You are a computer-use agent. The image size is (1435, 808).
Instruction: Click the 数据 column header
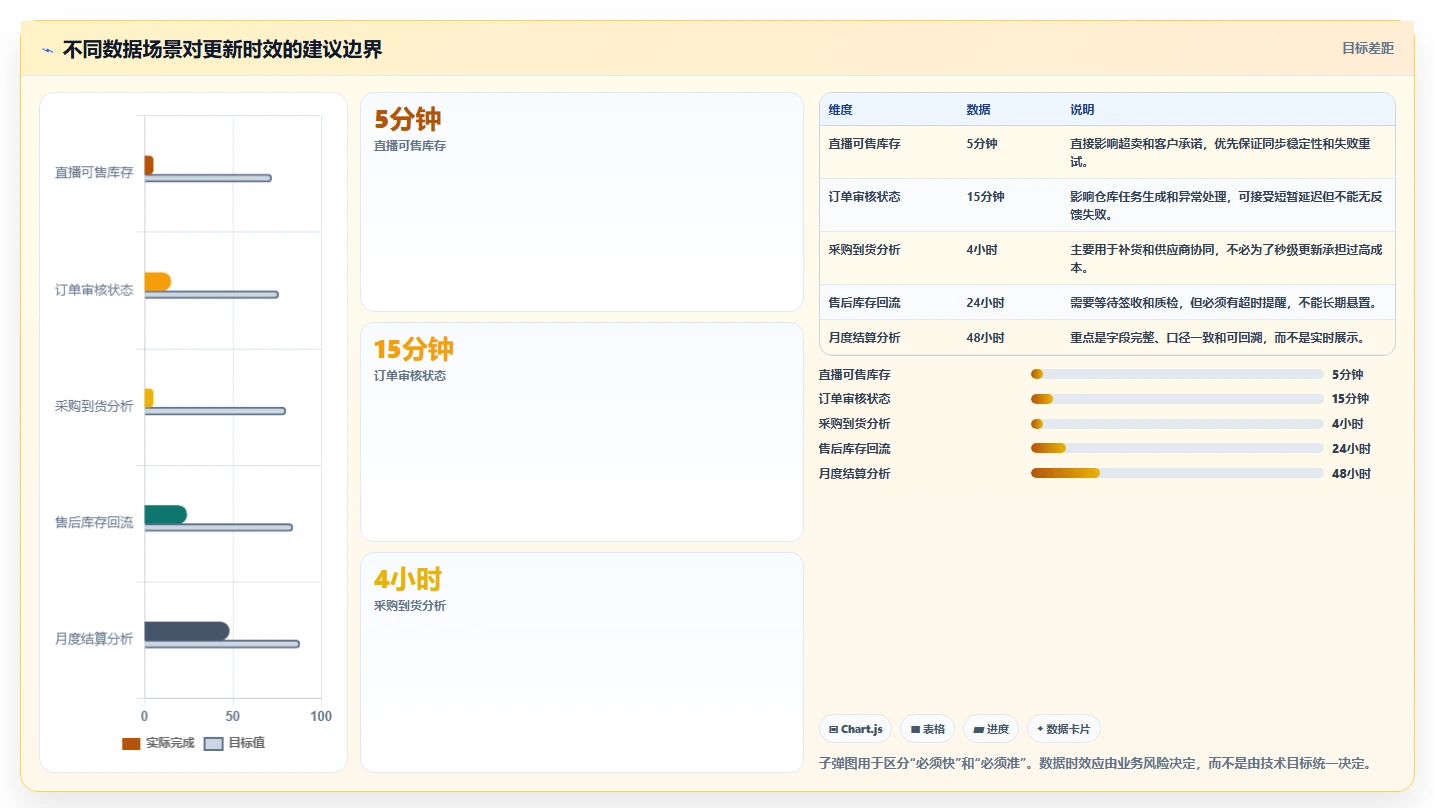978,110
